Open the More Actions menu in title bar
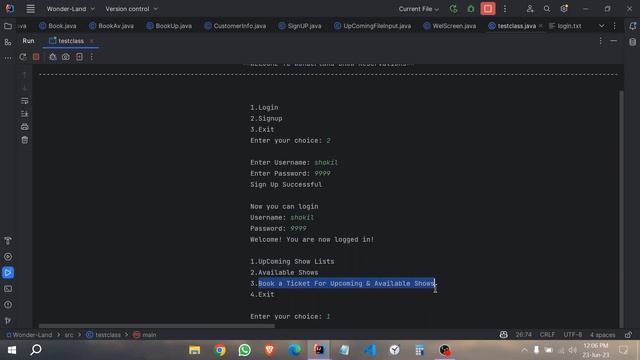Image resolution: width=640 pixels, height=360 pixels. 505,9
